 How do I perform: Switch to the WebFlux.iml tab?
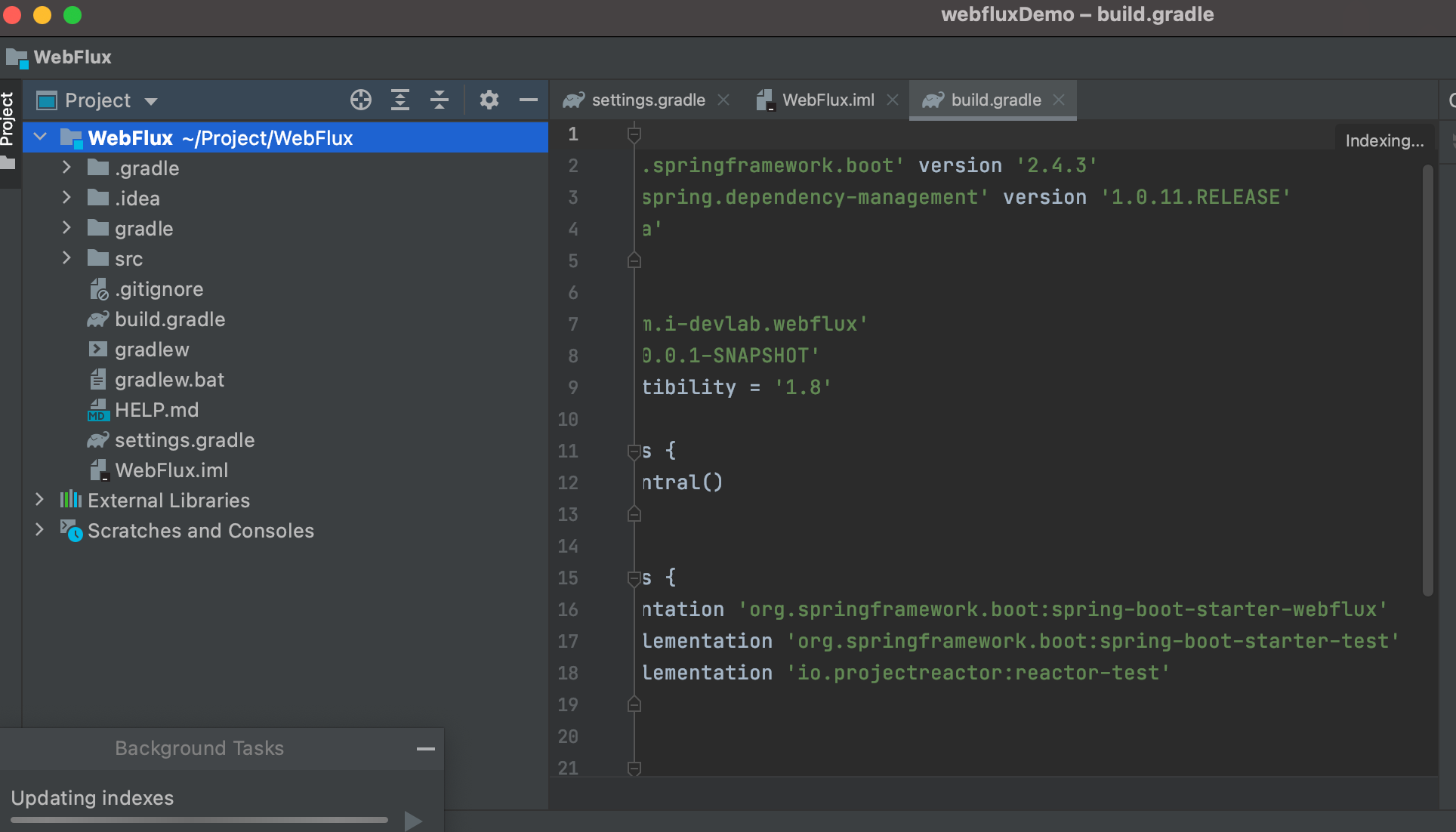828,100
